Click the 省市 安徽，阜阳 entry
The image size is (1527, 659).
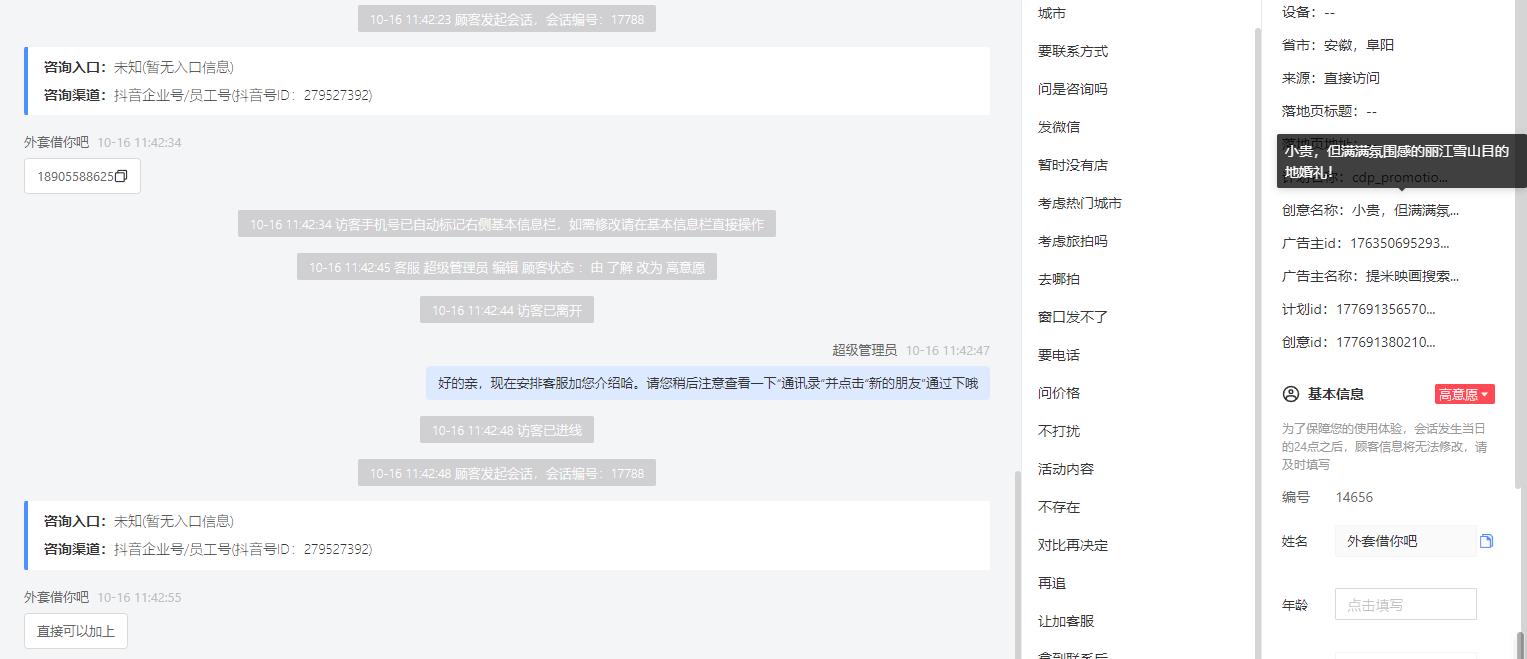[x=1338, y=45]
